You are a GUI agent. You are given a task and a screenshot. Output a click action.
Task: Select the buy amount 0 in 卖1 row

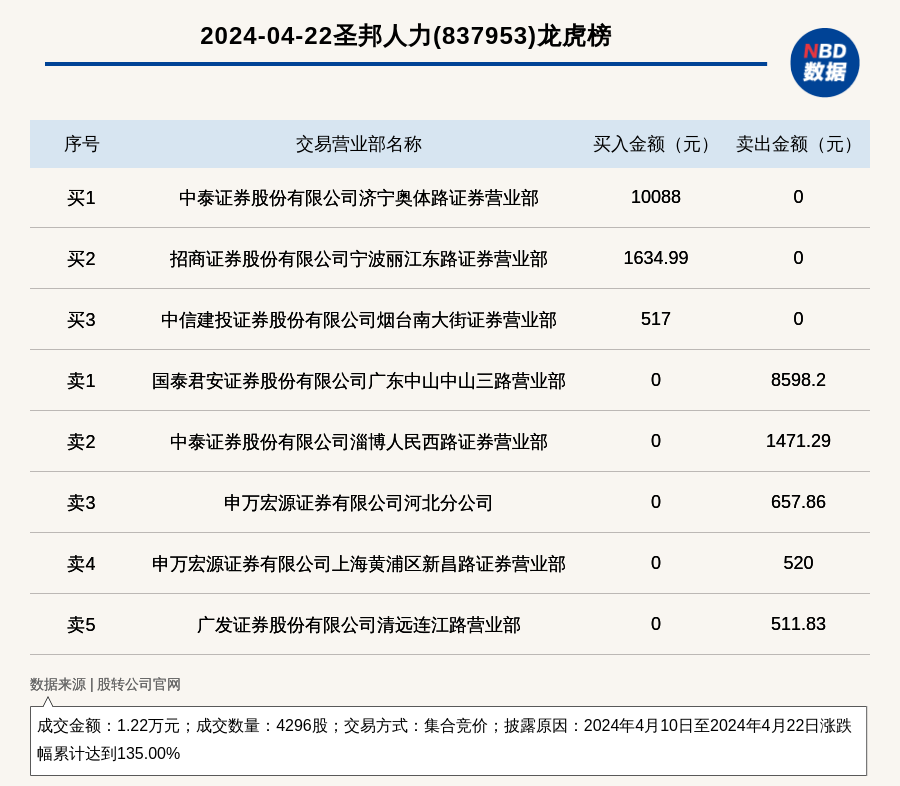coord(655,380)
